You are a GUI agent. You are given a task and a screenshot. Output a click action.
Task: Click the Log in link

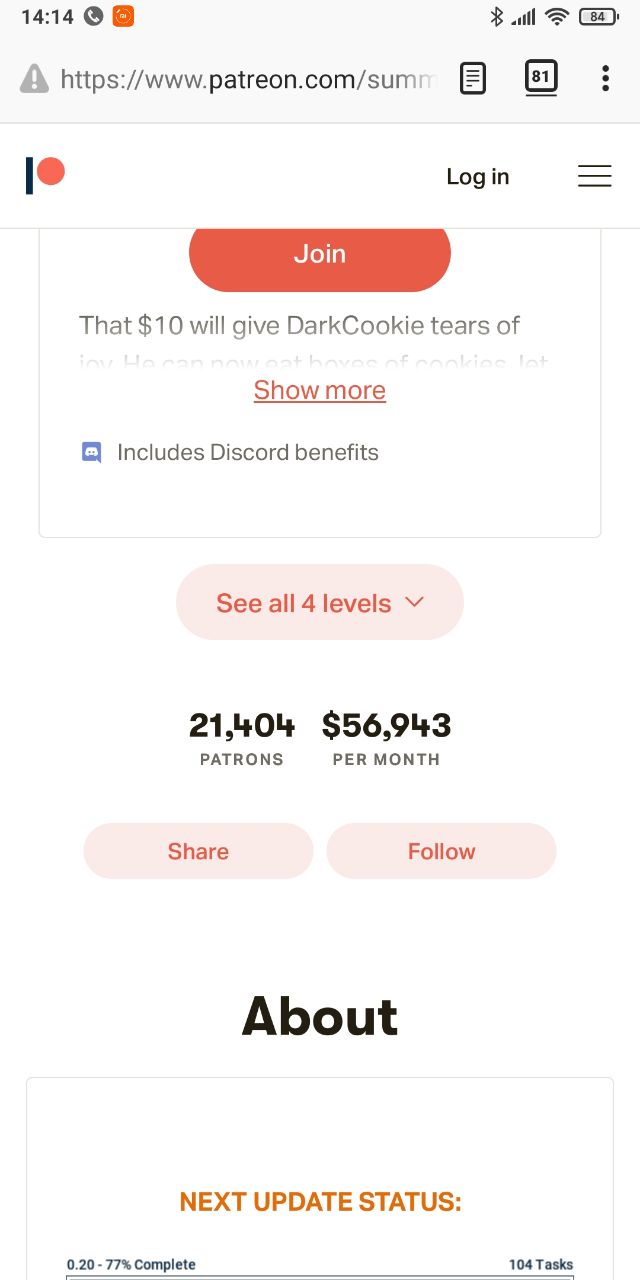(477, 177)
